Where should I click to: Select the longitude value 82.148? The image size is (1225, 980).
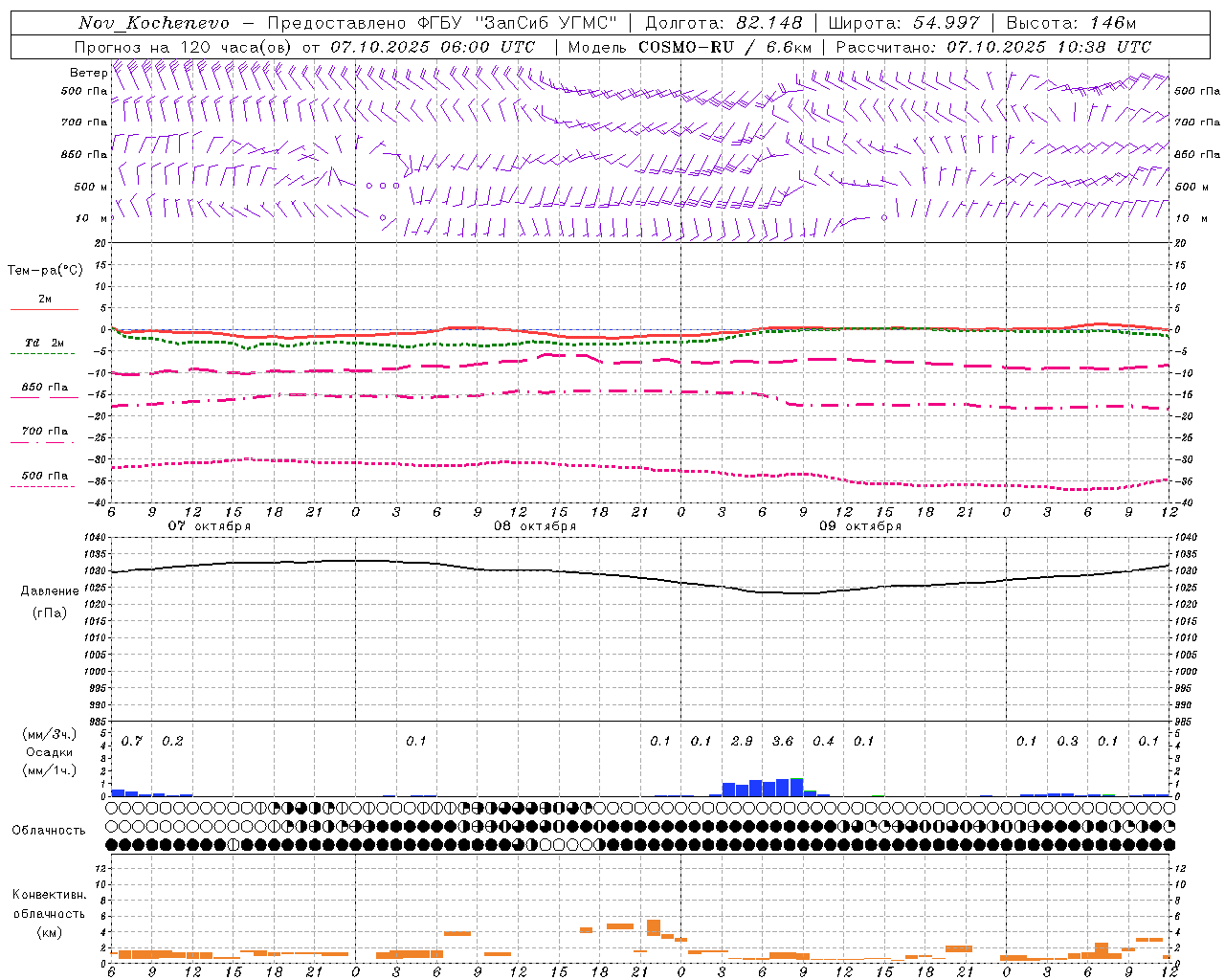(769, 23)
